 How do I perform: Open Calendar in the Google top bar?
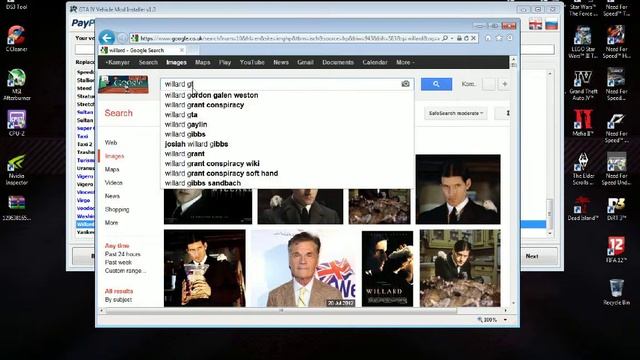pyautogui.click(x=375, y=62)
